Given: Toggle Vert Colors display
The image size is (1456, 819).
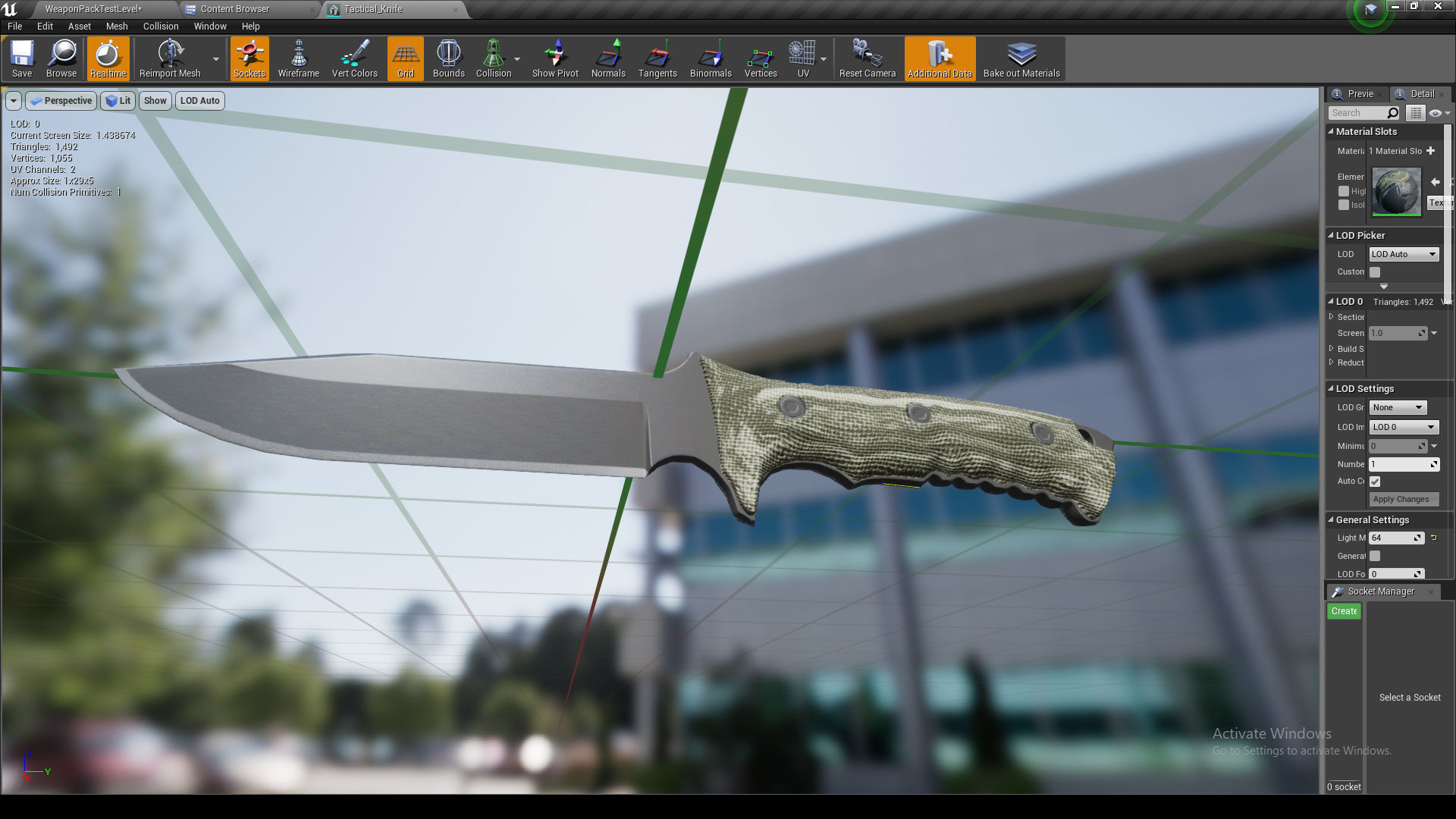Looking at the screenshot, I should point(354,58).
